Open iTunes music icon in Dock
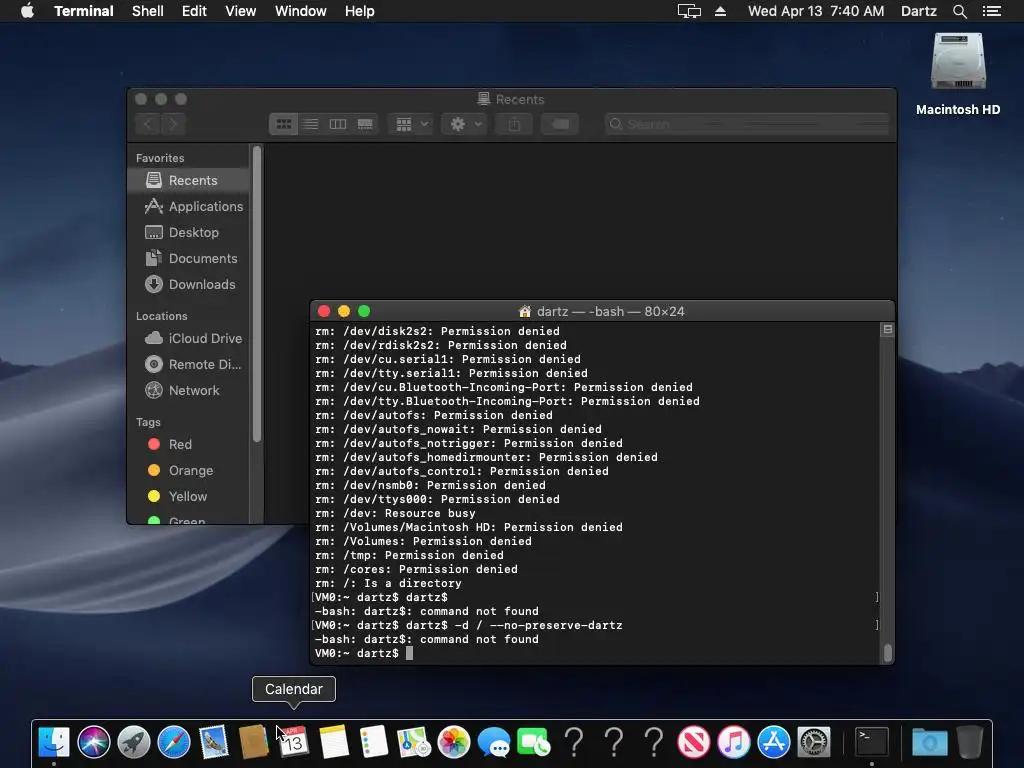The width and height of the screenshot is (1024, 768). (733, 742)
